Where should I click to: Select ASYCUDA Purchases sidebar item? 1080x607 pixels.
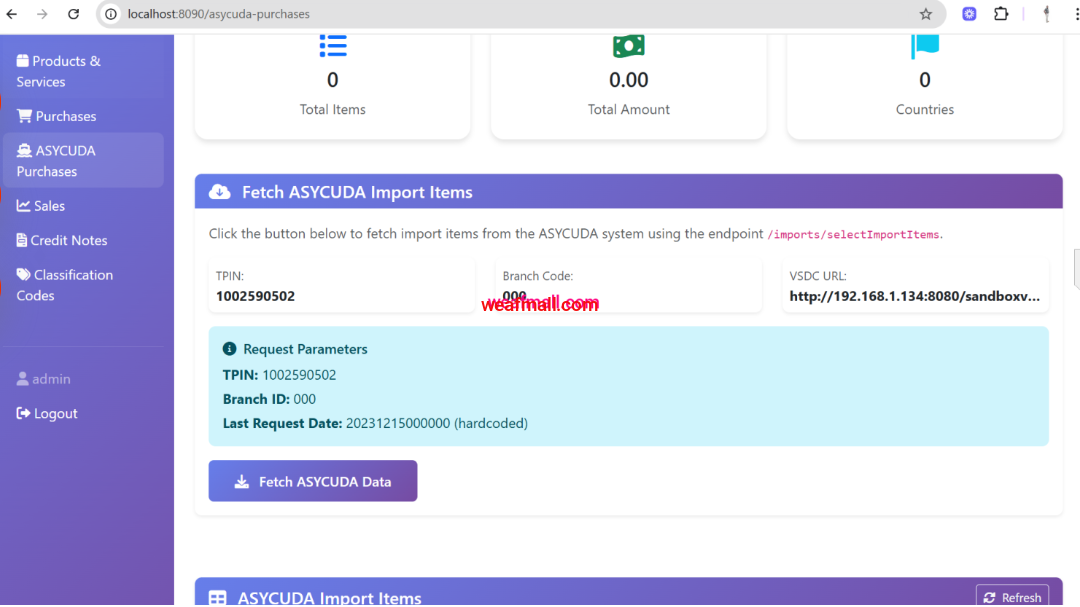(83, 161)
